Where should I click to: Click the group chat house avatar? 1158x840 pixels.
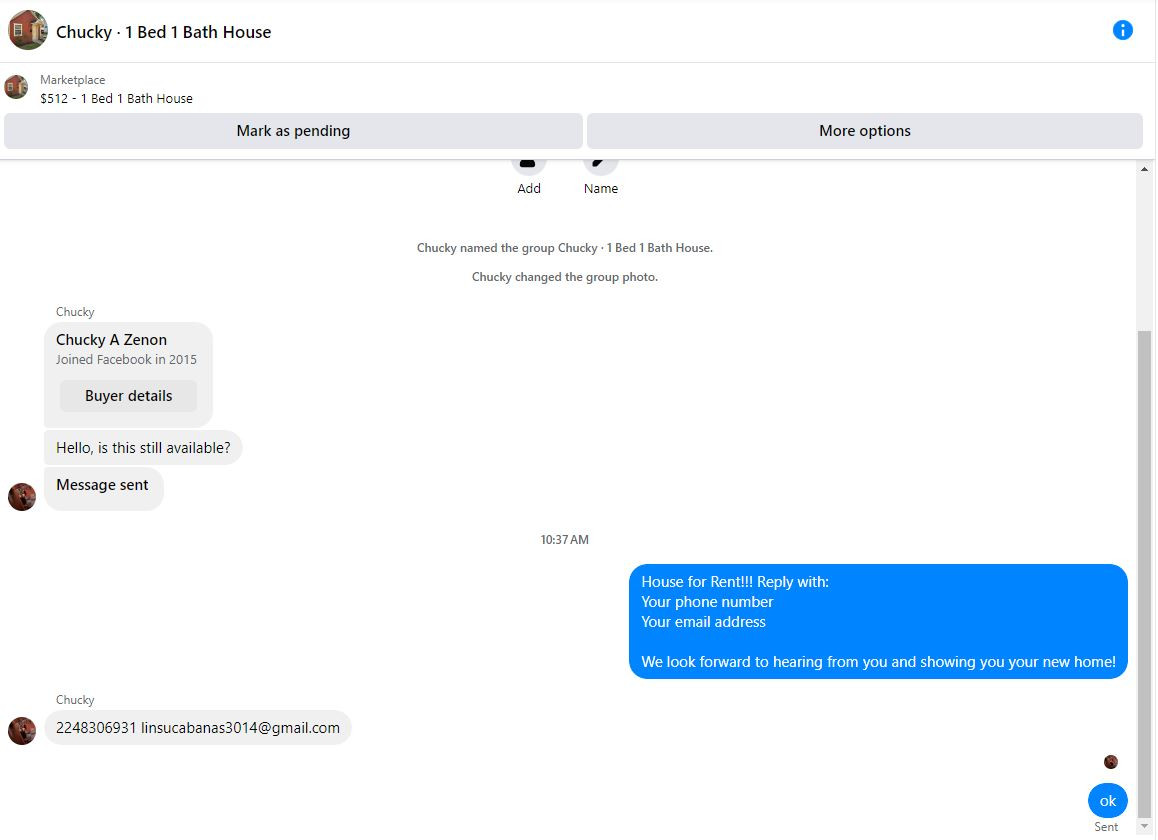pyautogui.click(x=28, y=30)
